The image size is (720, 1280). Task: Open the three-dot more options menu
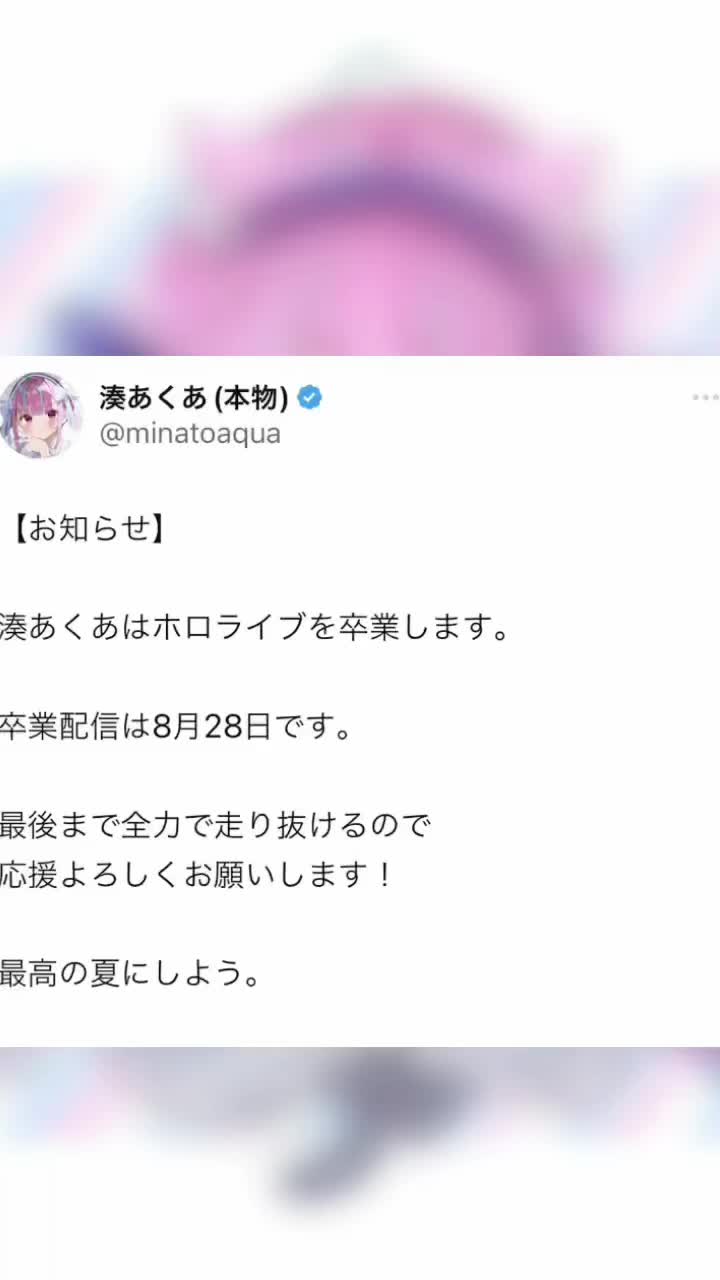pos(706,398)
